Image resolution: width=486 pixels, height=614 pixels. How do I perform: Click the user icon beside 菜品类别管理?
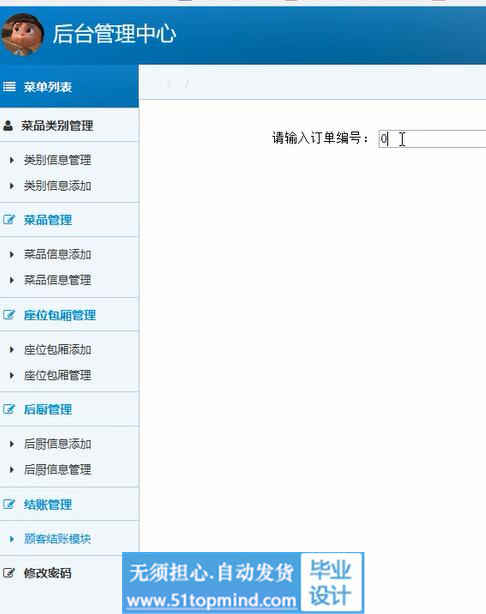[x=8, y=126]
